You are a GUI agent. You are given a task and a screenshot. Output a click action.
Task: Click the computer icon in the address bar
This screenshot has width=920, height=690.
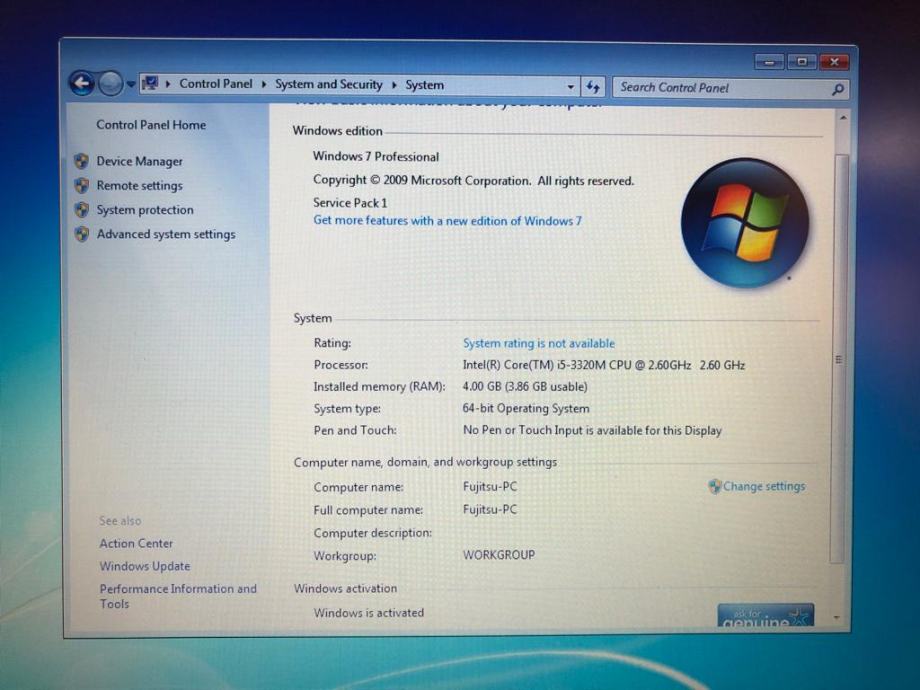click(x=150, y=83)
